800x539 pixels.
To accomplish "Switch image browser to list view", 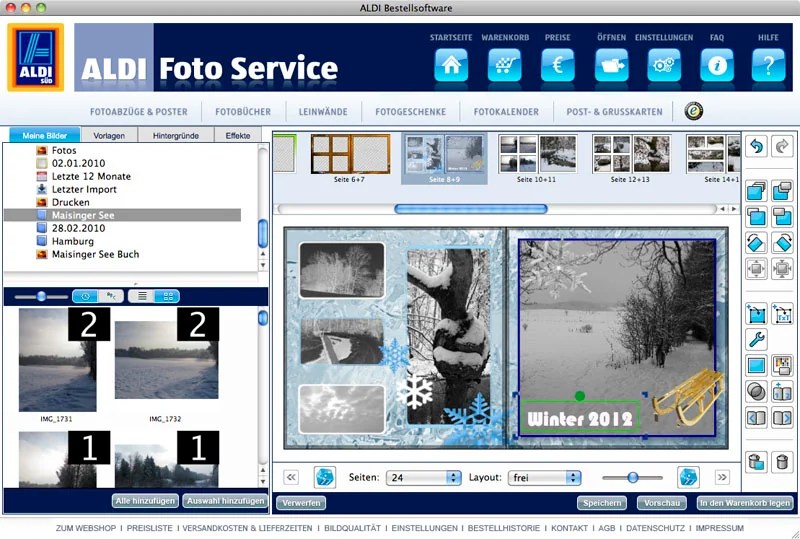I will click(141, 296).
